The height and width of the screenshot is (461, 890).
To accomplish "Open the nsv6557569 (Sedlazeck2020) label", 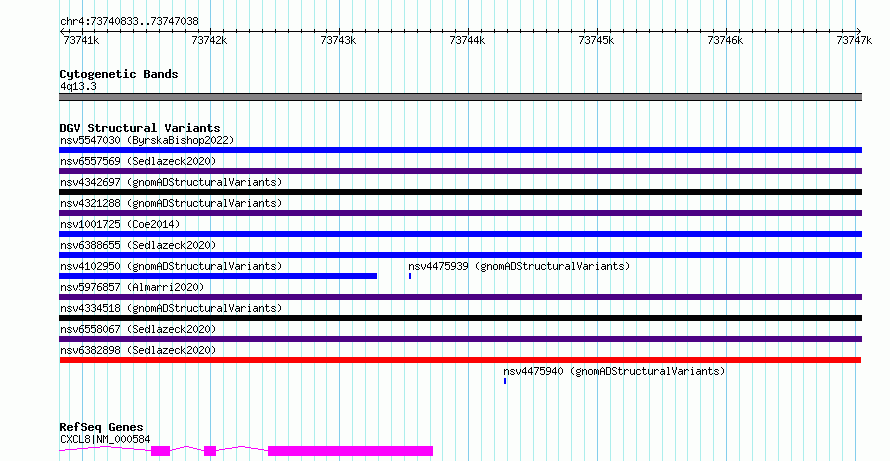I will (138, 161).
